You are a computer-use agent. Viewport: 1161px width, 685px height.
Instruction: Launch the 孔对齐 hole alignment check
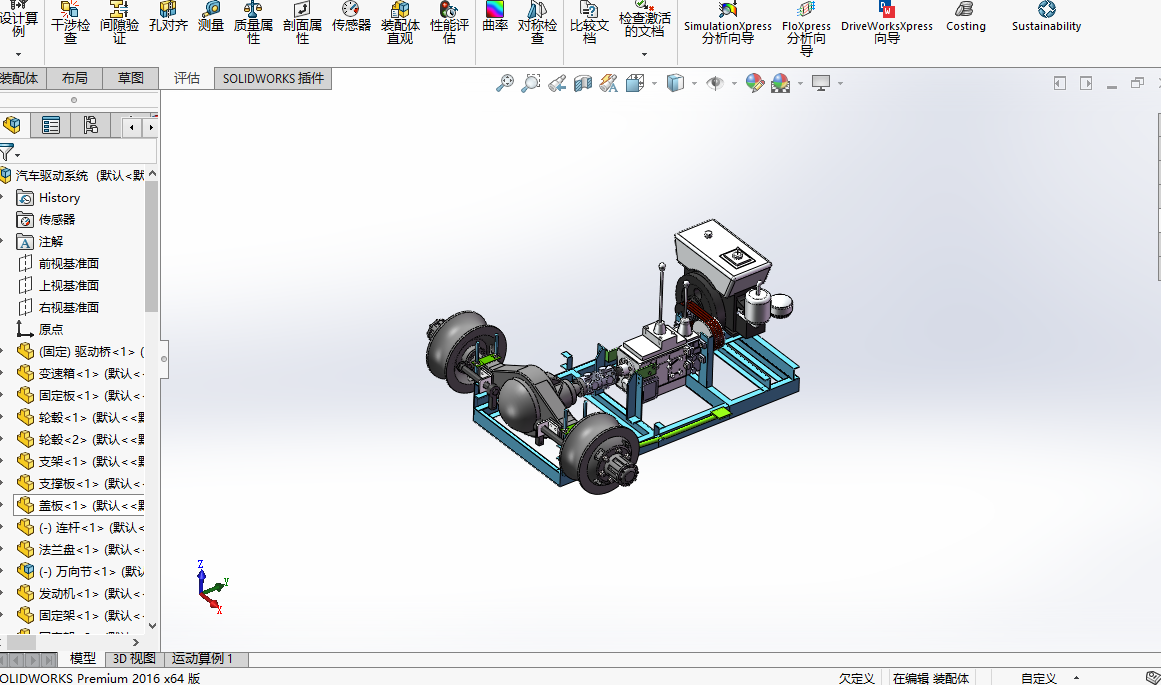168,18
